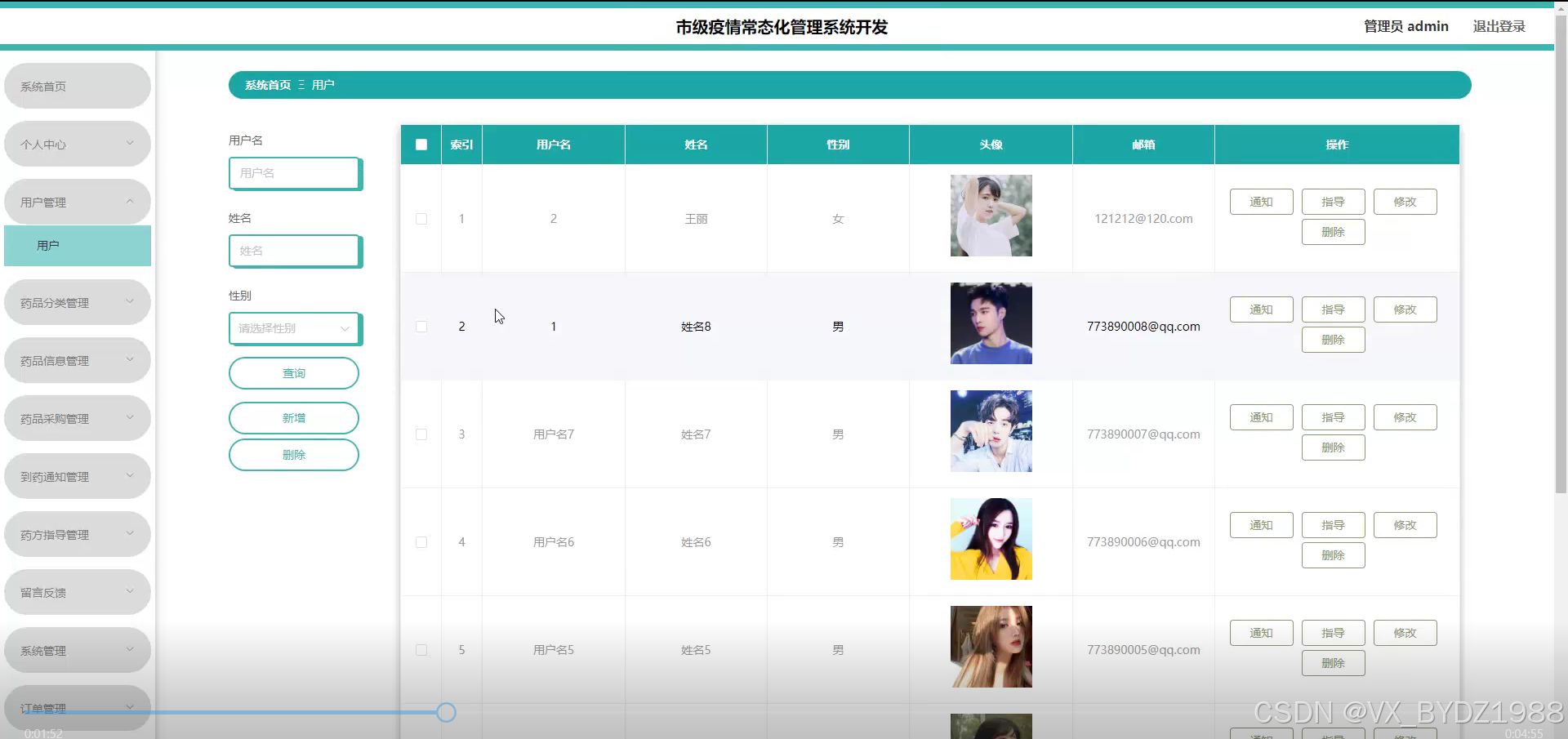Collapse the 用户管理 sidebar menu

(x=78, y=202)
